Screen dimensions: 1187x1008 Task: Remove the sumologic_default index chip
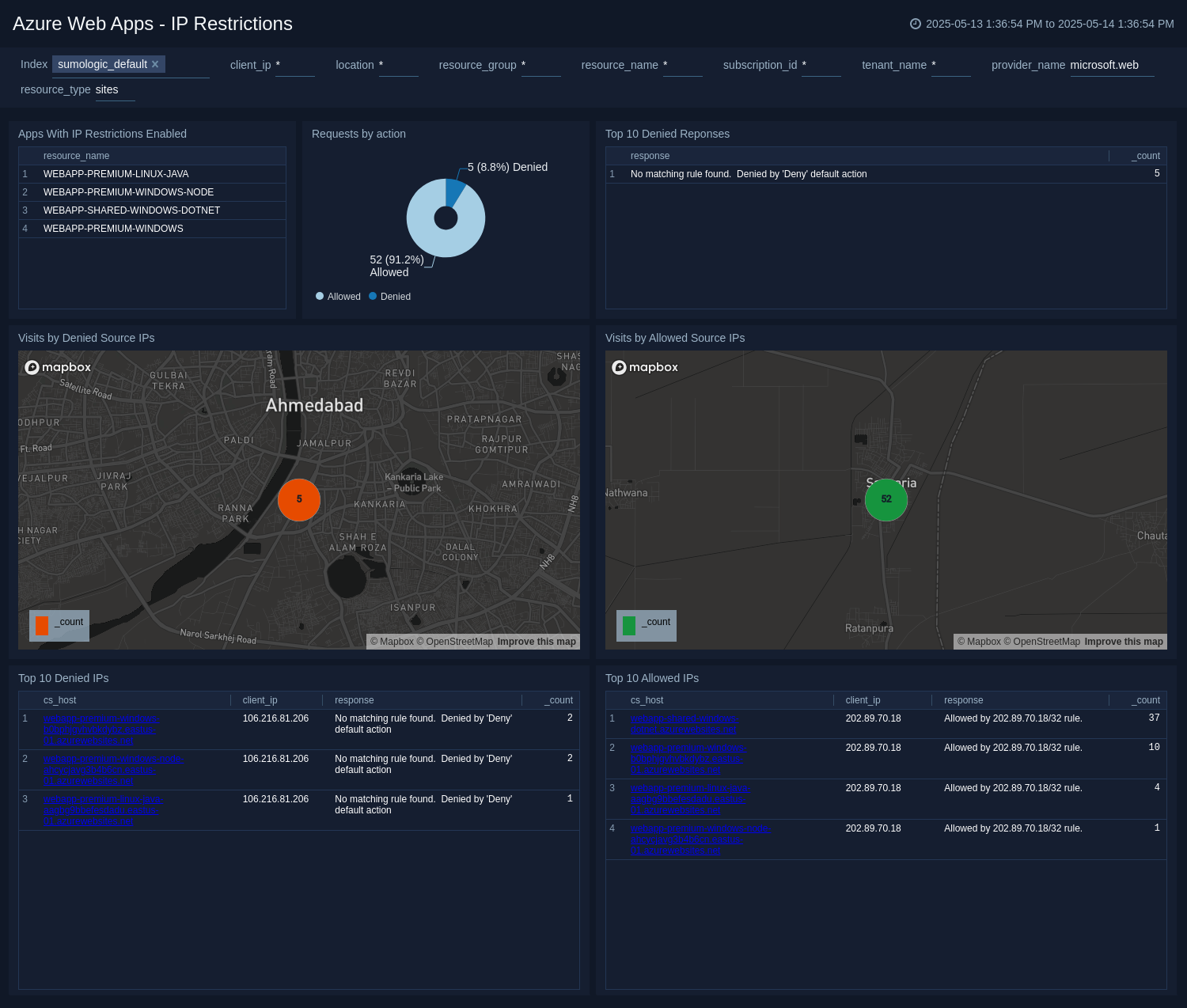point(155,64)
